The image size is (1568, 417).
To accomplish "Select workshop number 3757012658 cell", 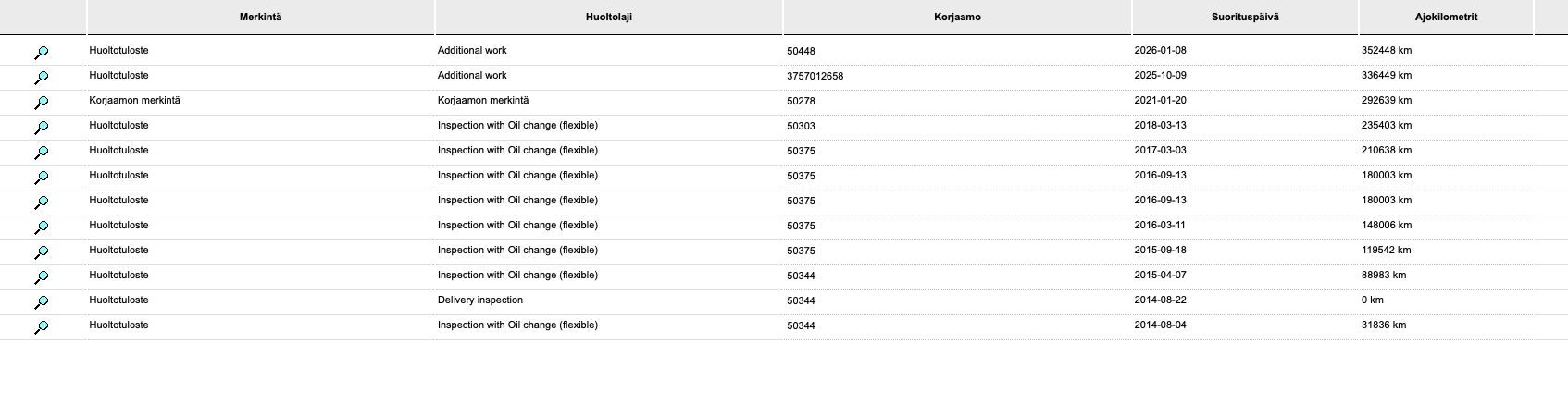I will (x=815, y=76).
